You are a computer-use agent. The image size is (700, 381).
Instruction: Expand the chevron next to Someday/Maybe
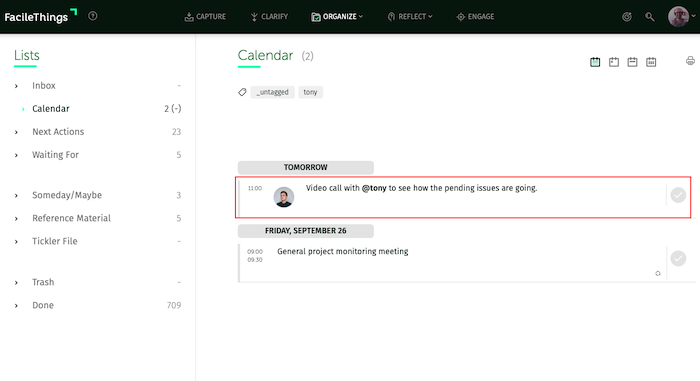pyautogui.click(x=16, y=196)
